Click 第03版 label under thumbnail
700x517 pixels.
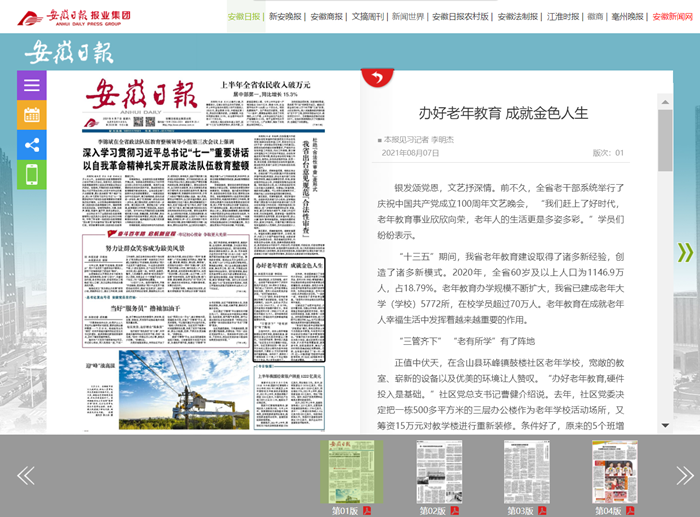pyautogui.click(x=520, y=510)
